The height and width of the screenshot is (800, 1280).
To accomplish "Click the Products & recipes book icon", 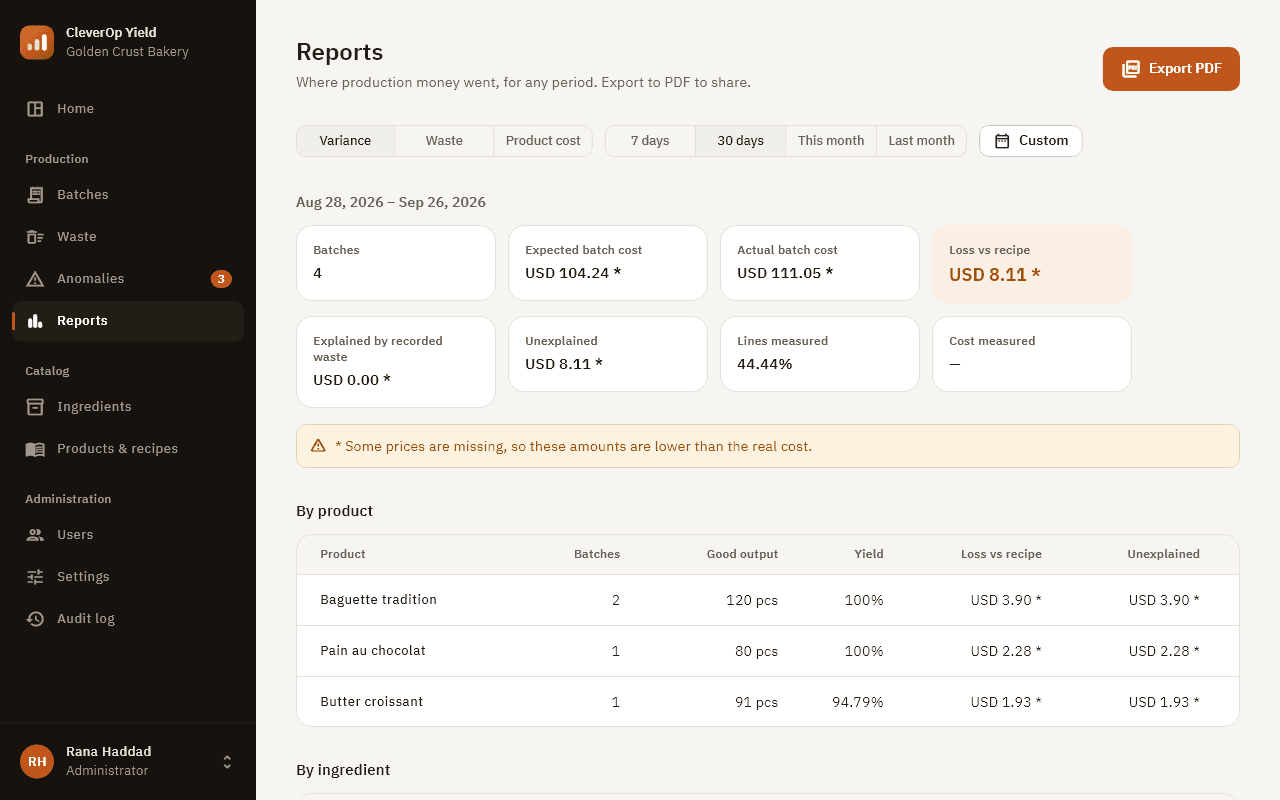I will point(35,449).
